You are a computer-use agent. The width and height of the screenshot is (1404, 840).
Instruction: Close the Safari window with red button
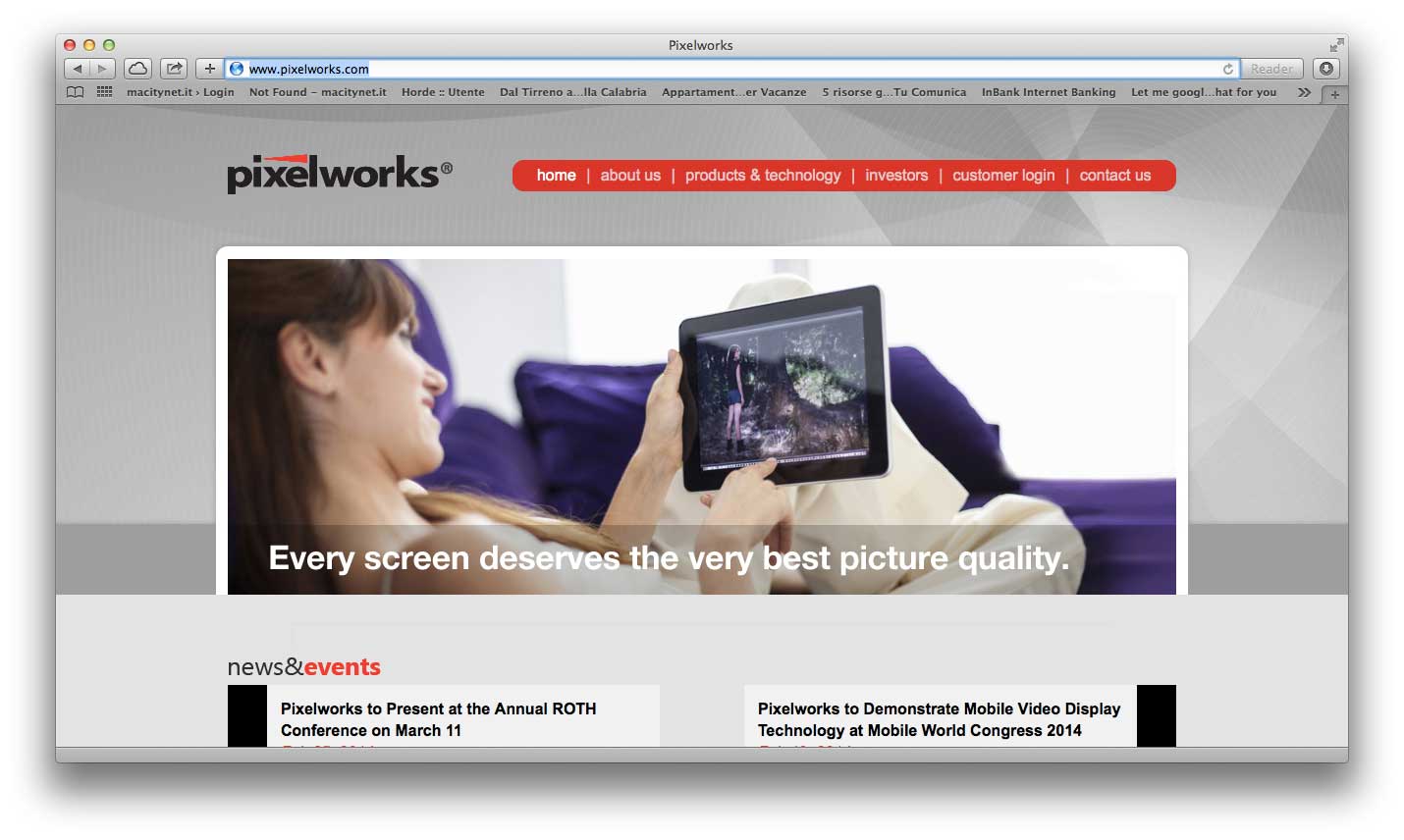coord(70,45)
